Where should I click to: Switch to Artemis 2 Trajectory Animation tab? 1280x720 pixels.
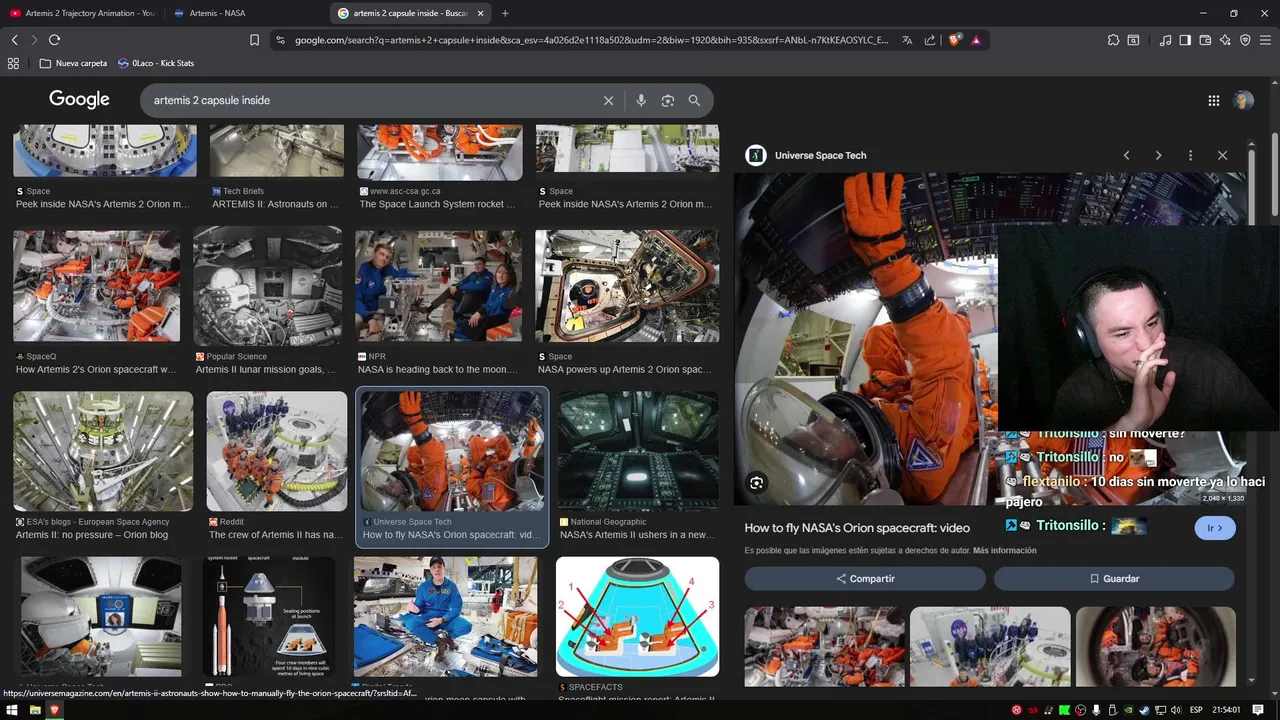click(83, 13)
